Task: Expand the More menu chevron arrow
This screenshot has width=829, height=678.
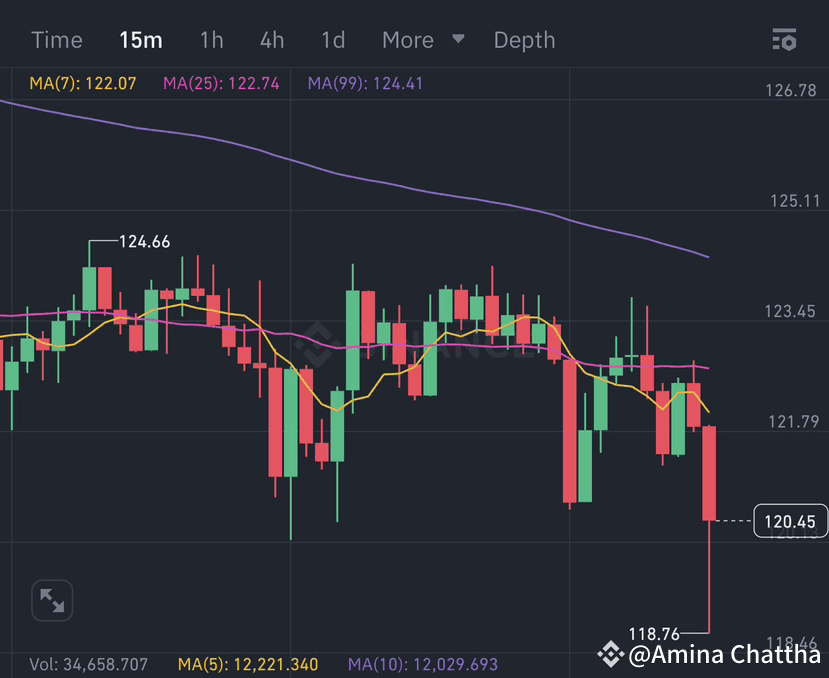Action: 458,42
